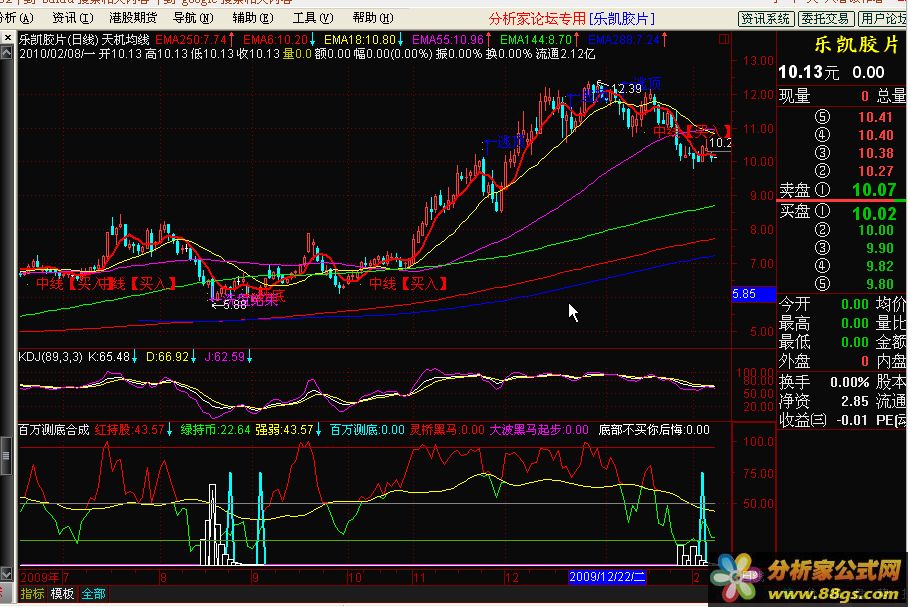Click the 乐凯胶片(日线) 天机均线 chart title
910x609 pixels.
pos(85,40)
